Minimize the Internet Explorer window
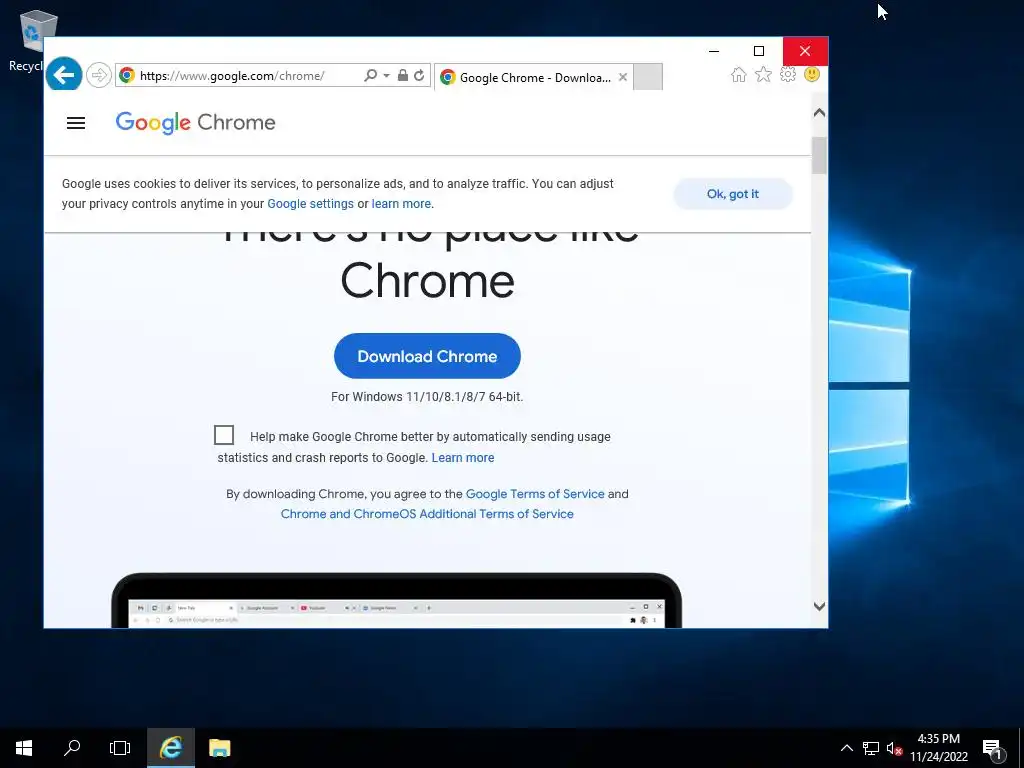The image size is (1024, 768). tap(714, 51)
